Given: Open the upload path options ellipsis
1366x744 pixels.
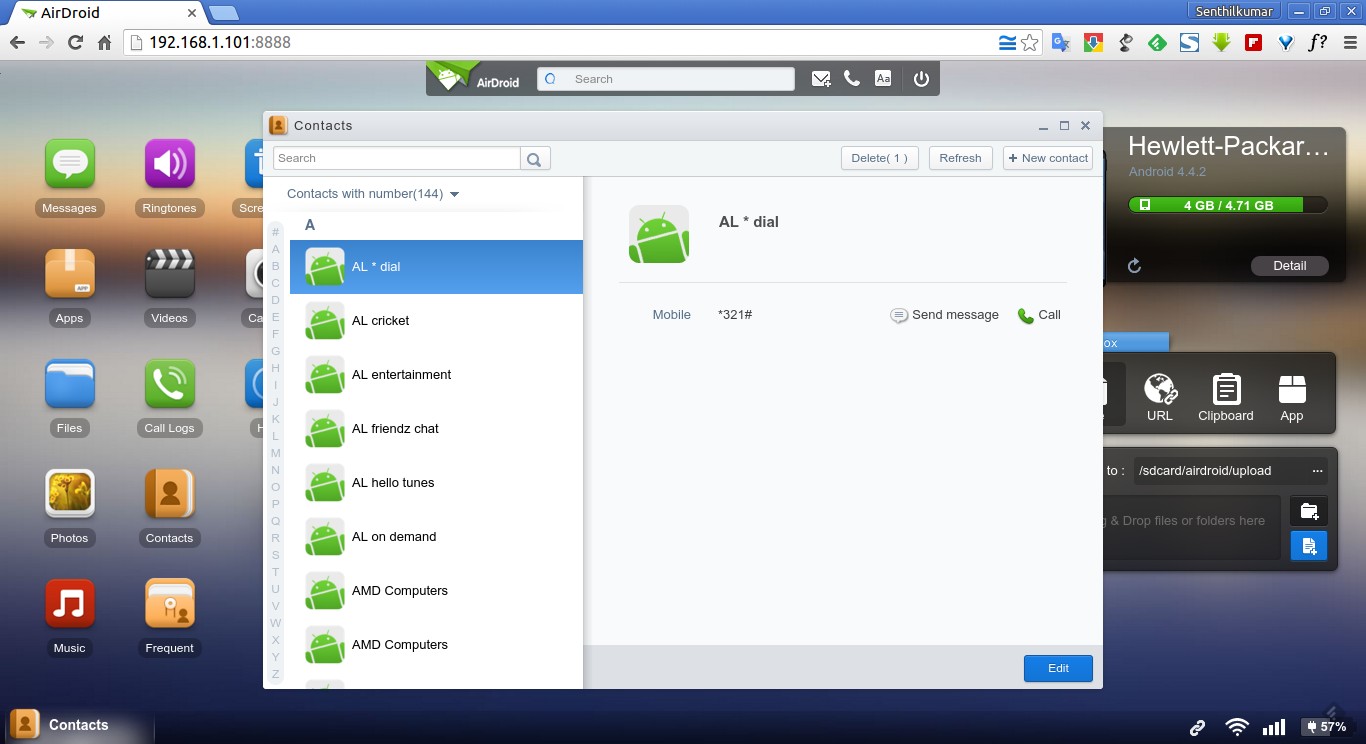Looking at the screenshot, I should tap(1317, 471).
